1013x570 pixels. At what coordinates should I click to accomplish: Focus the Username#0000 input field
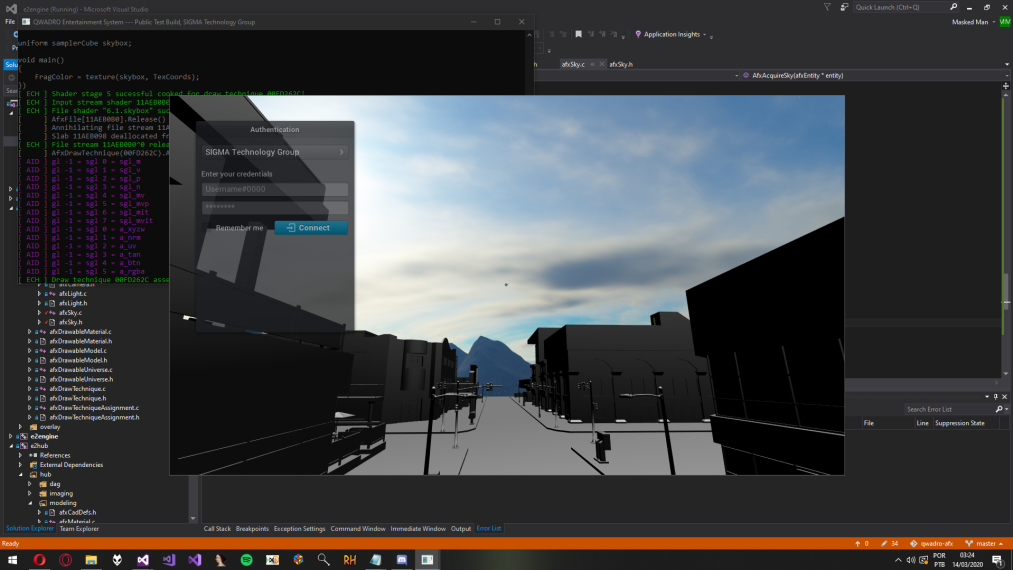275,189
